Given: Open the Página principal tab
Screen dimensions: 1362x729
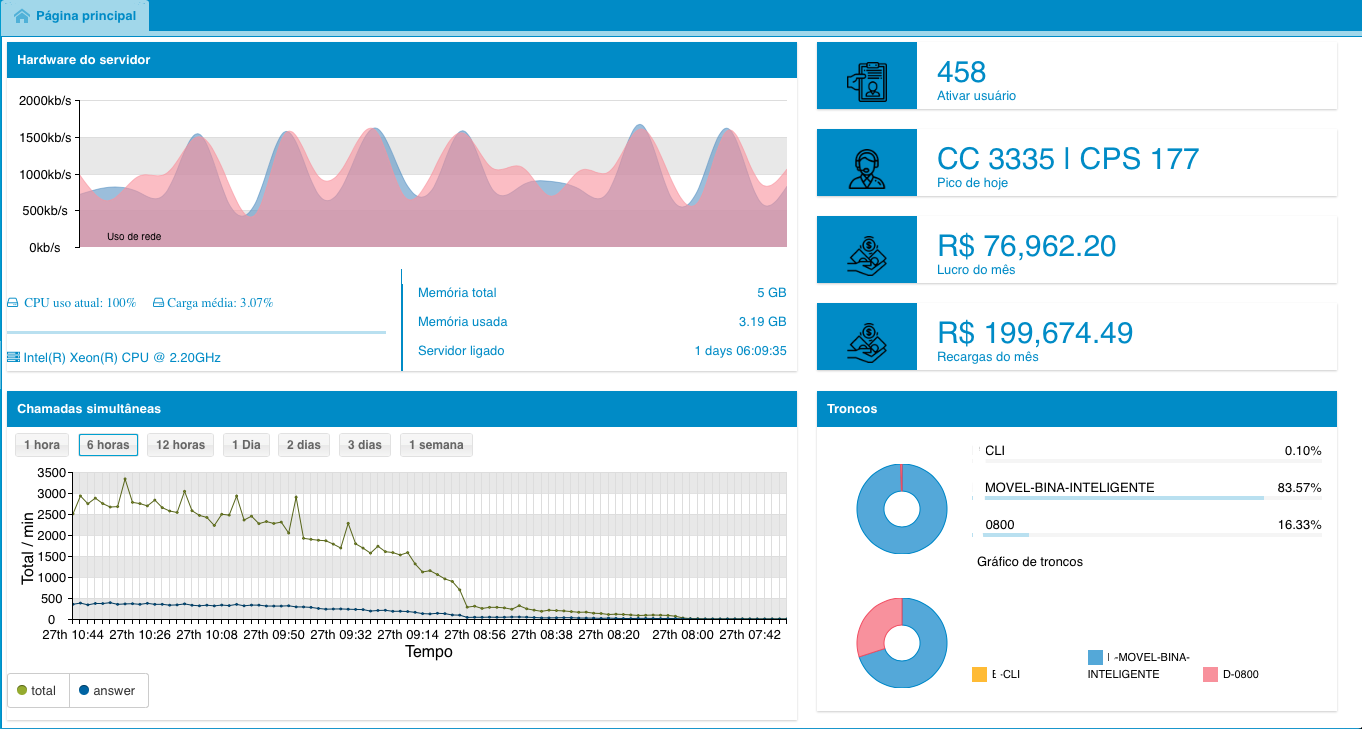Looking at the screenshot, I should (75, 16).
